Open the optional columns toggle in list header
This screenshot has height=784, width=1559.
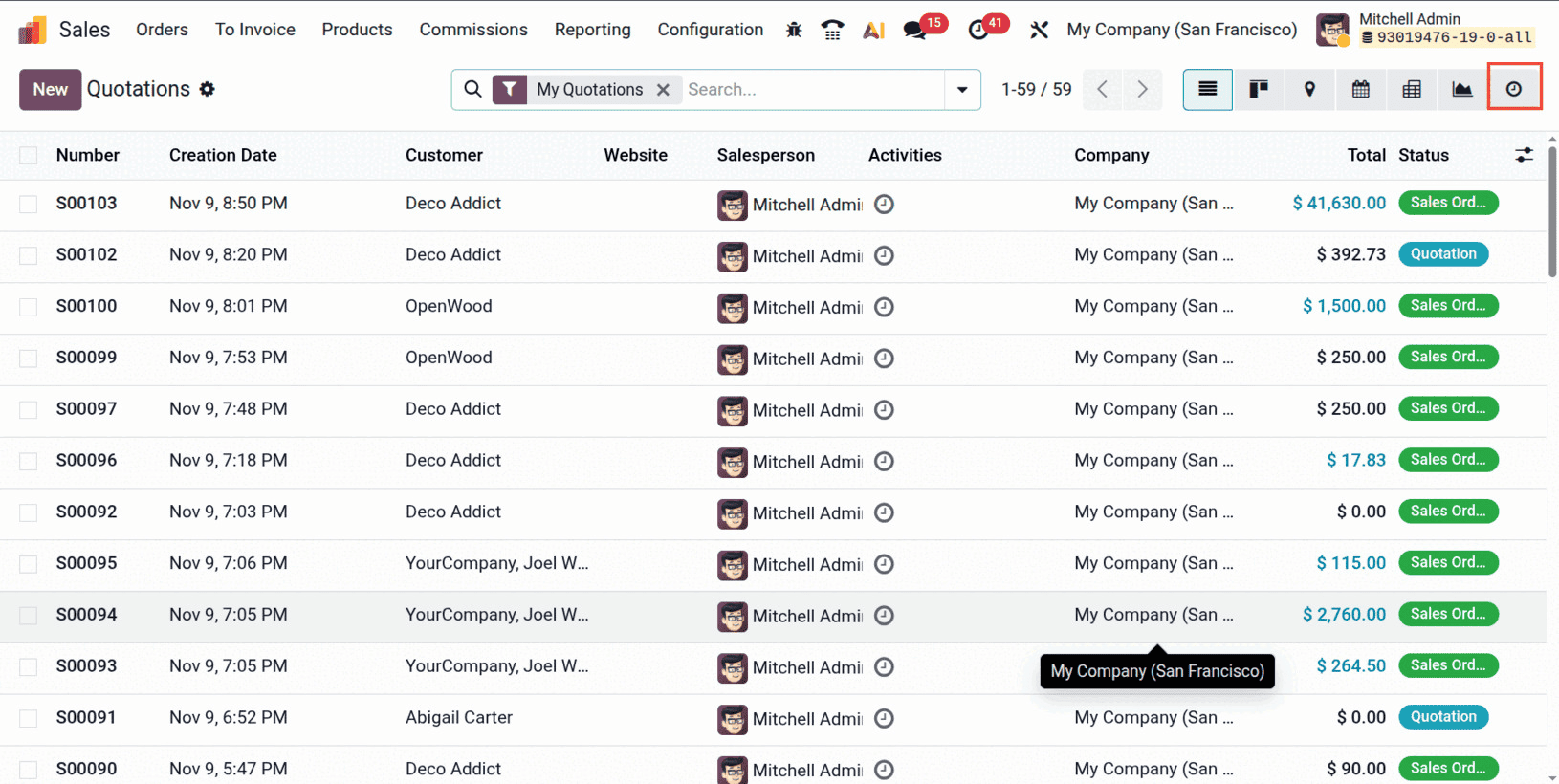click(x=1525, y=155)
